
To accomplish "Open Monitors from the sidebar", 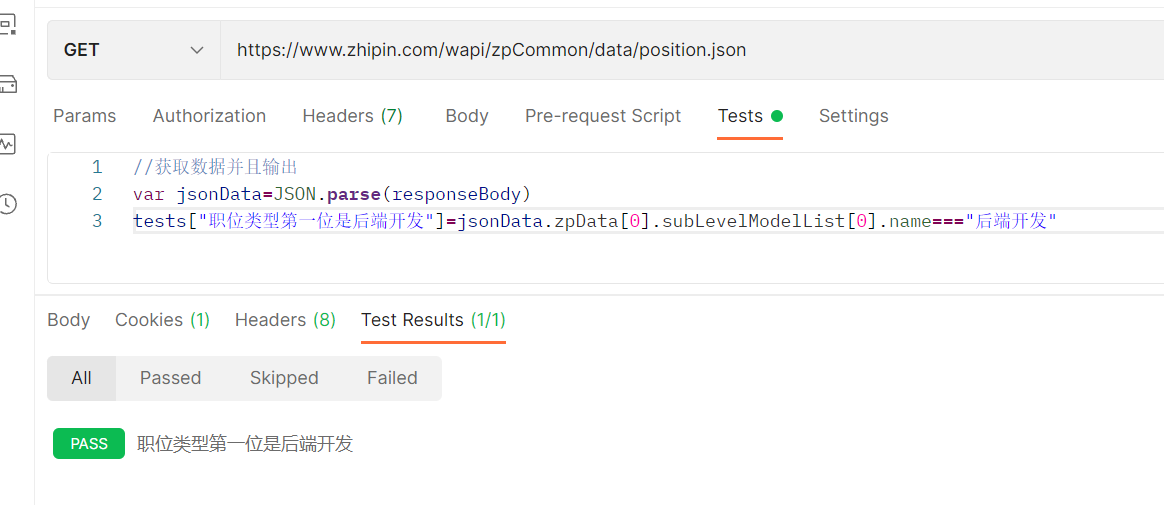I will click(7, 143).
